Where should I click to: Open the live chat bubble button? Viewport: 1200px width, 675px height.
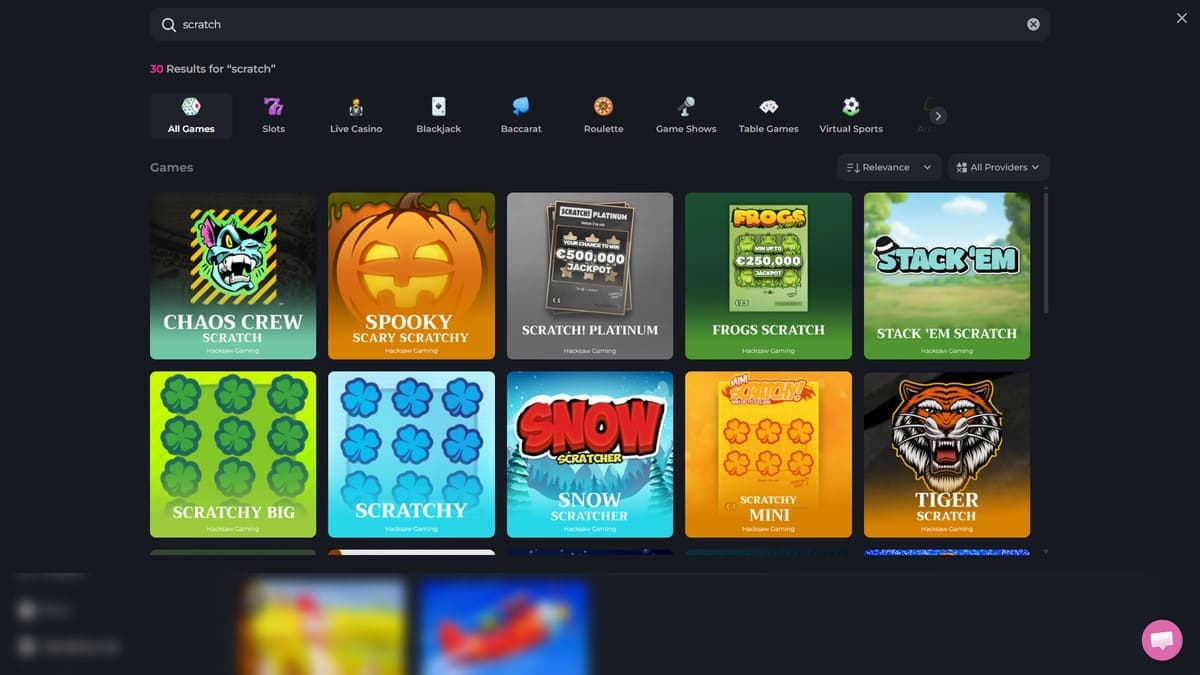(1161, 640)
